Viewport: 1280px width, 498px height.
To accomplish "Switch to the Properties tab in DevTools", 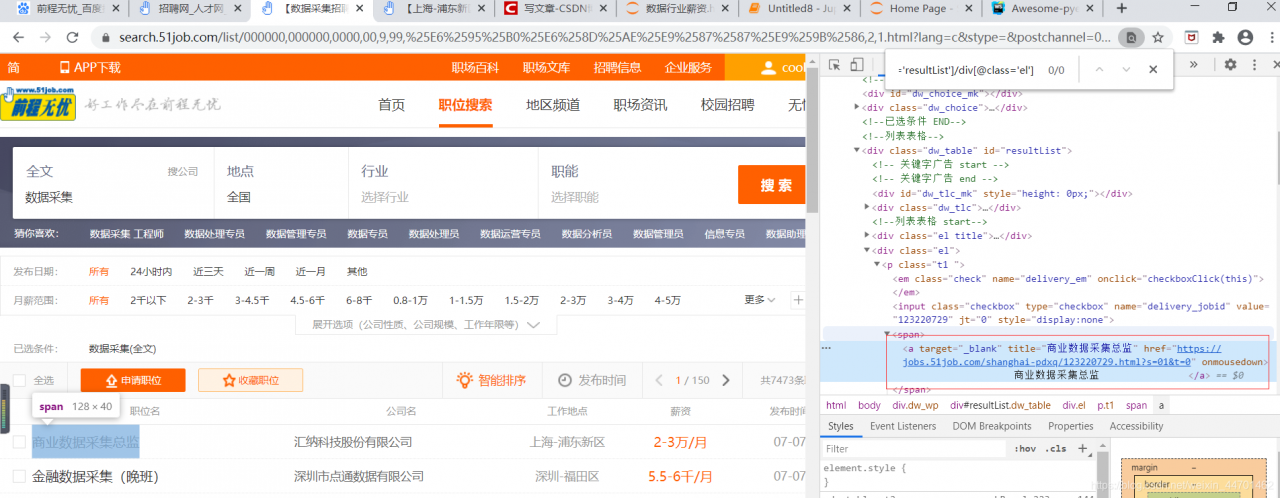I will pos(1071,426).
